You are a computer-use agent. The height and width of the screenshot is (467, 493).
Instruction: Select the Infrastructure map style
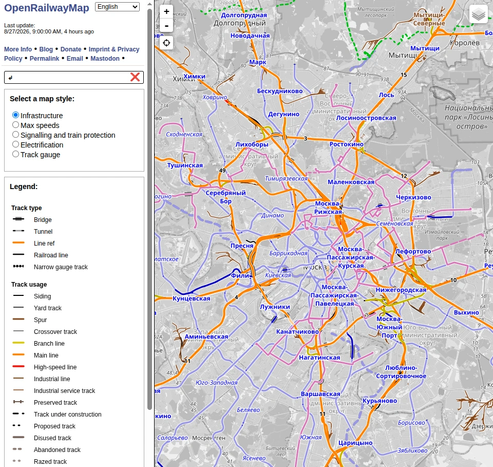click(15, 115)
